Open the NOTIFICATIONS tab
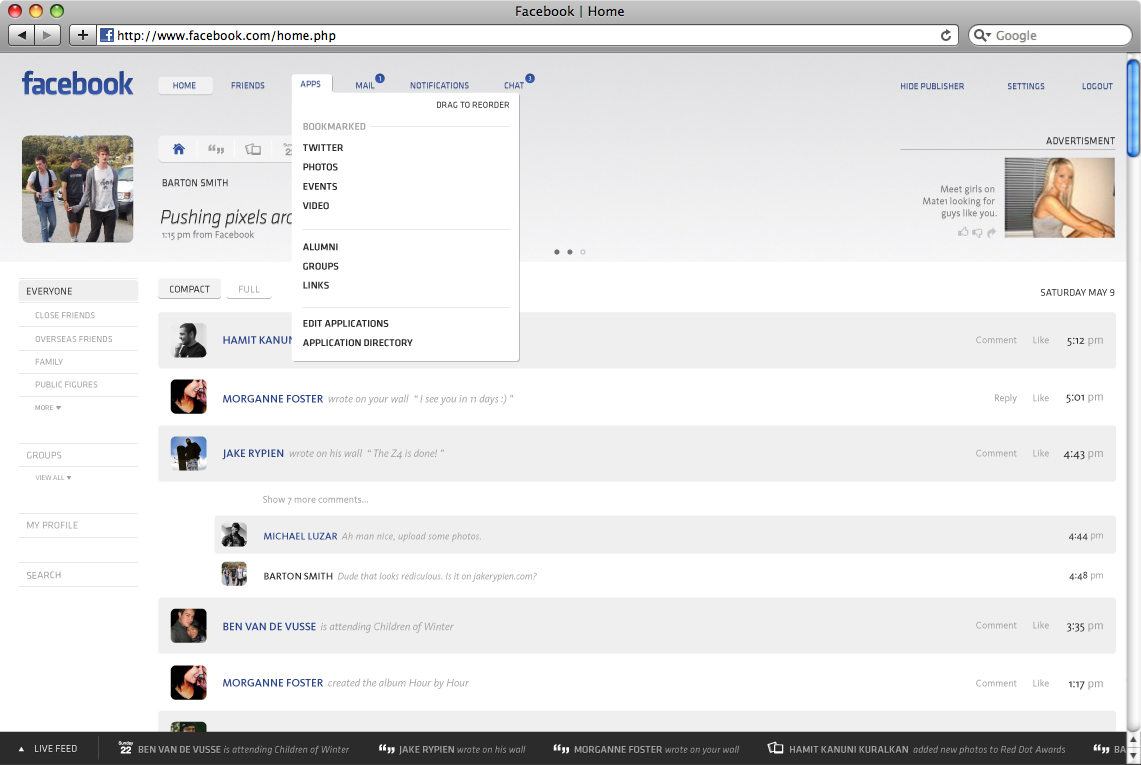Image resolution: width=1141 pixels, height=765 pixels. tap(439, 85)
